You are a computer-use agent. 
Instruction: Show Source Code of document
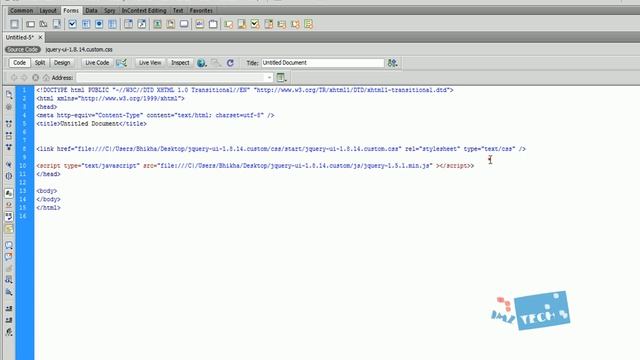[x=22, y=49]
